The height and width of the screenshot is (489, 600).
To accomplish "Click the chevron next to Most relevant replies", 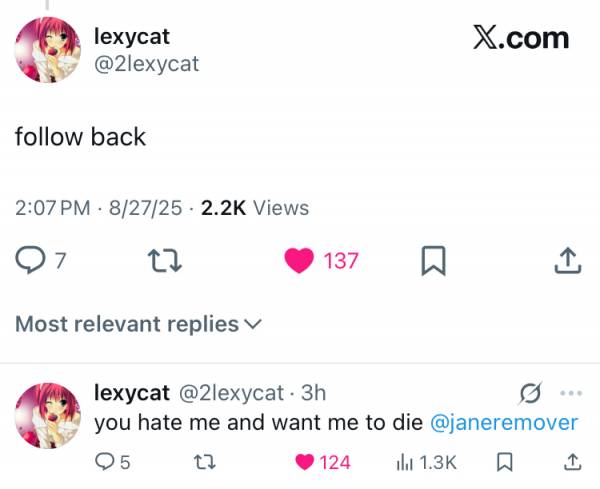I will (253, 324).
